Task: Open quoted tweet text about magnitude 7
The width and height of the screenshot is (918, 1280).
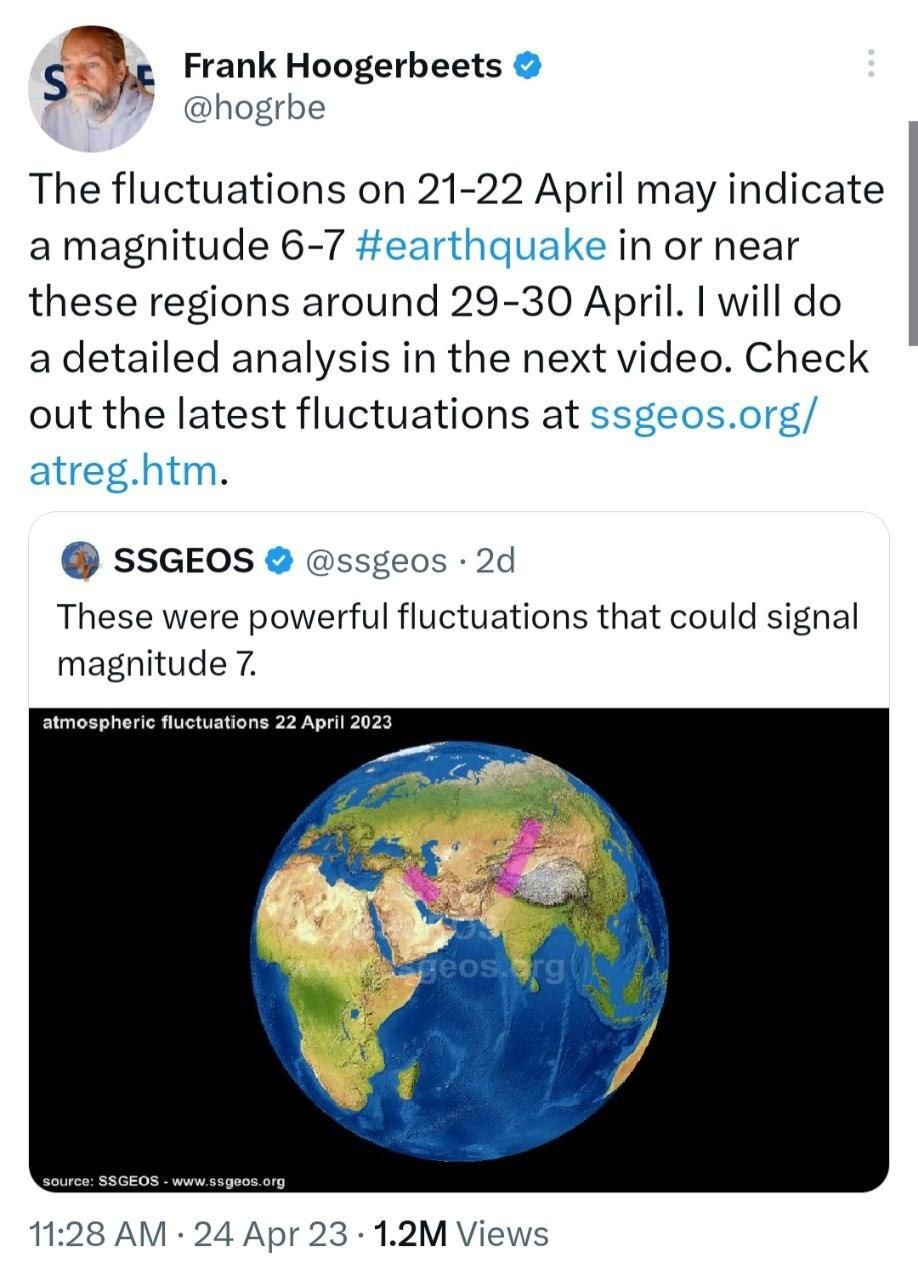Action: tap(457, 638)
